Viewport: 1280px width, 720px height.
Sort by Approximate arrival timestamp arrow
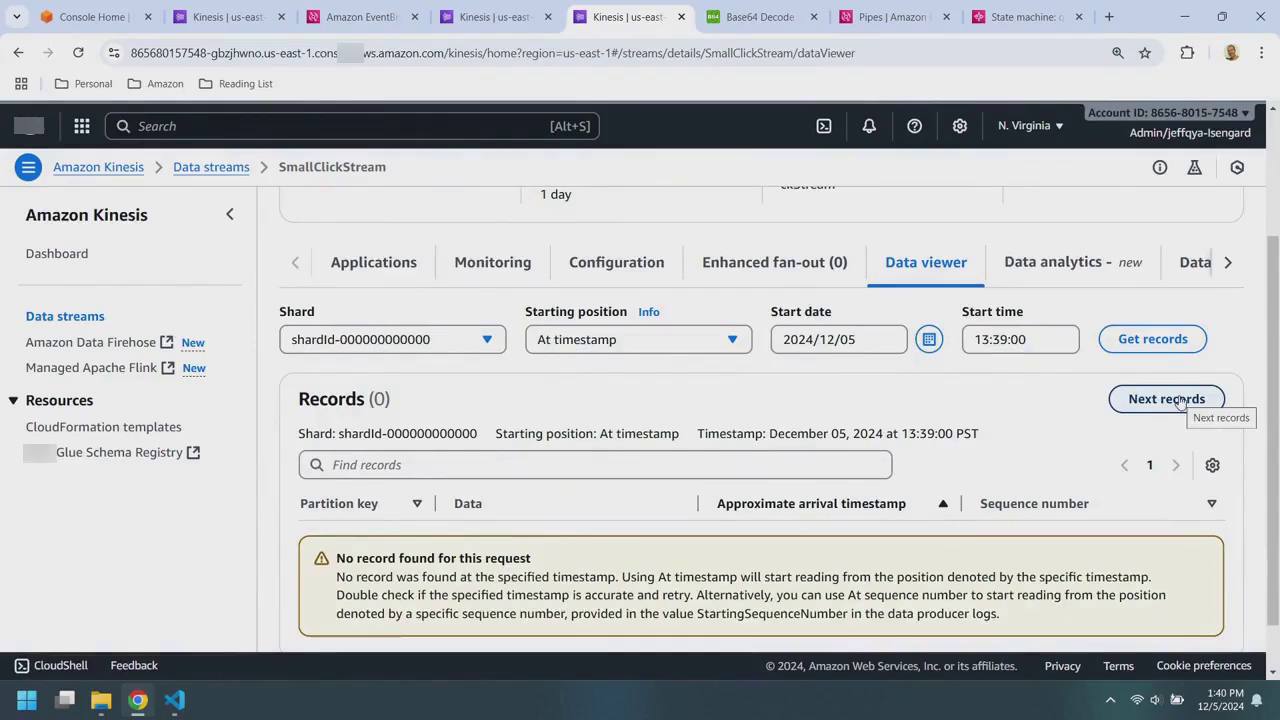[x=942, y=503]
